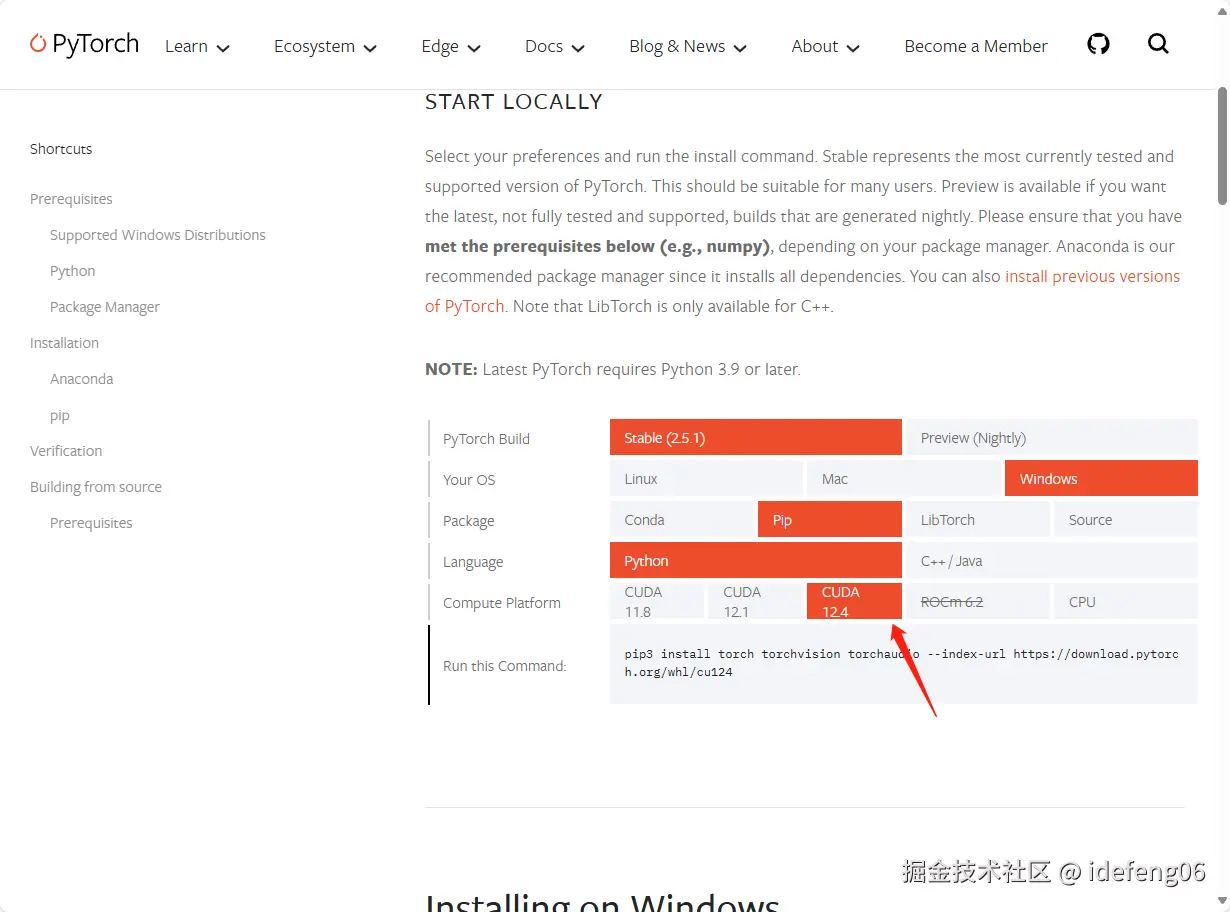
Task: Jump to pip sidebar section
Action: (60, 415)
